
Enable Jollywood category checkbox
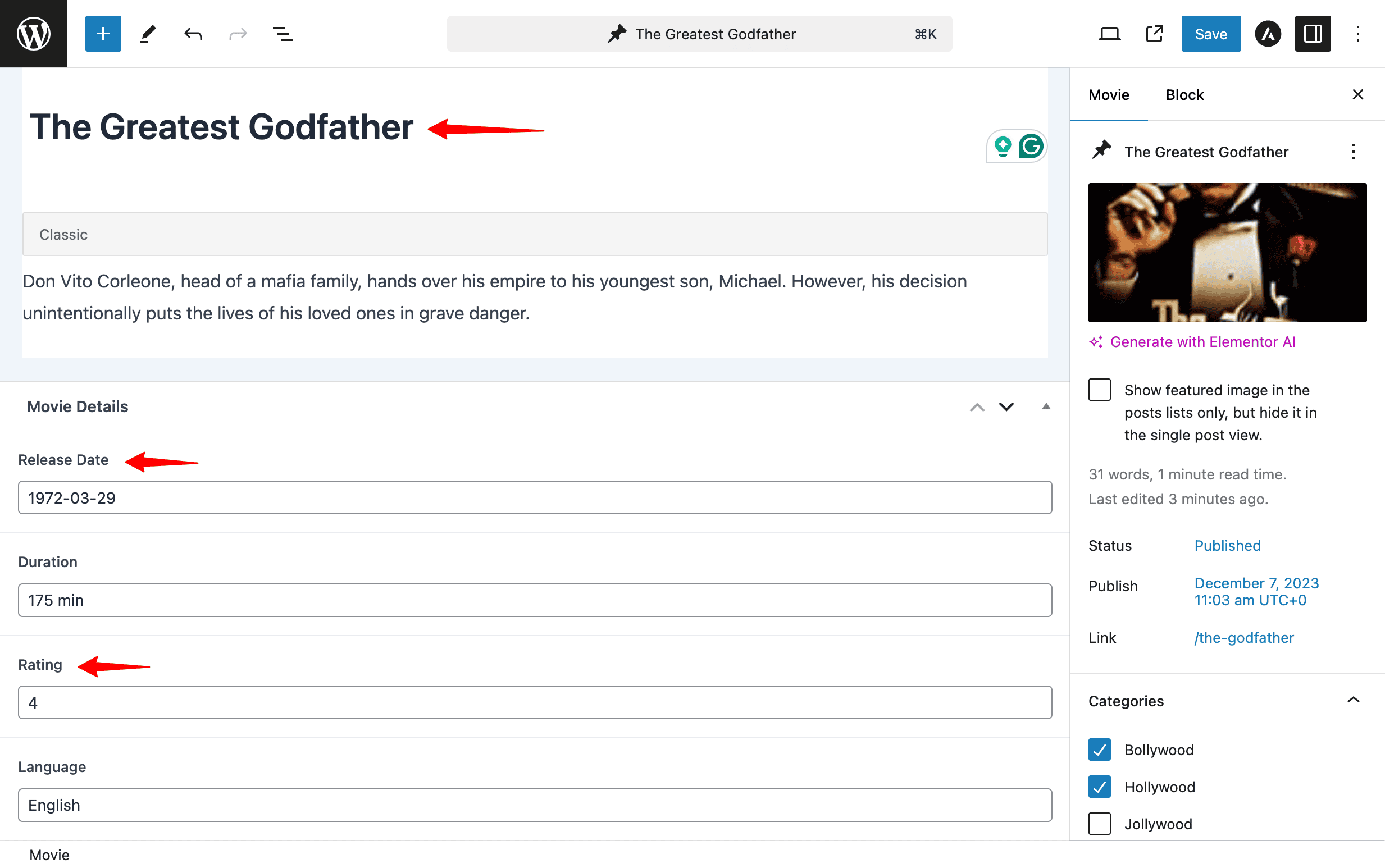coord(1099,823)
